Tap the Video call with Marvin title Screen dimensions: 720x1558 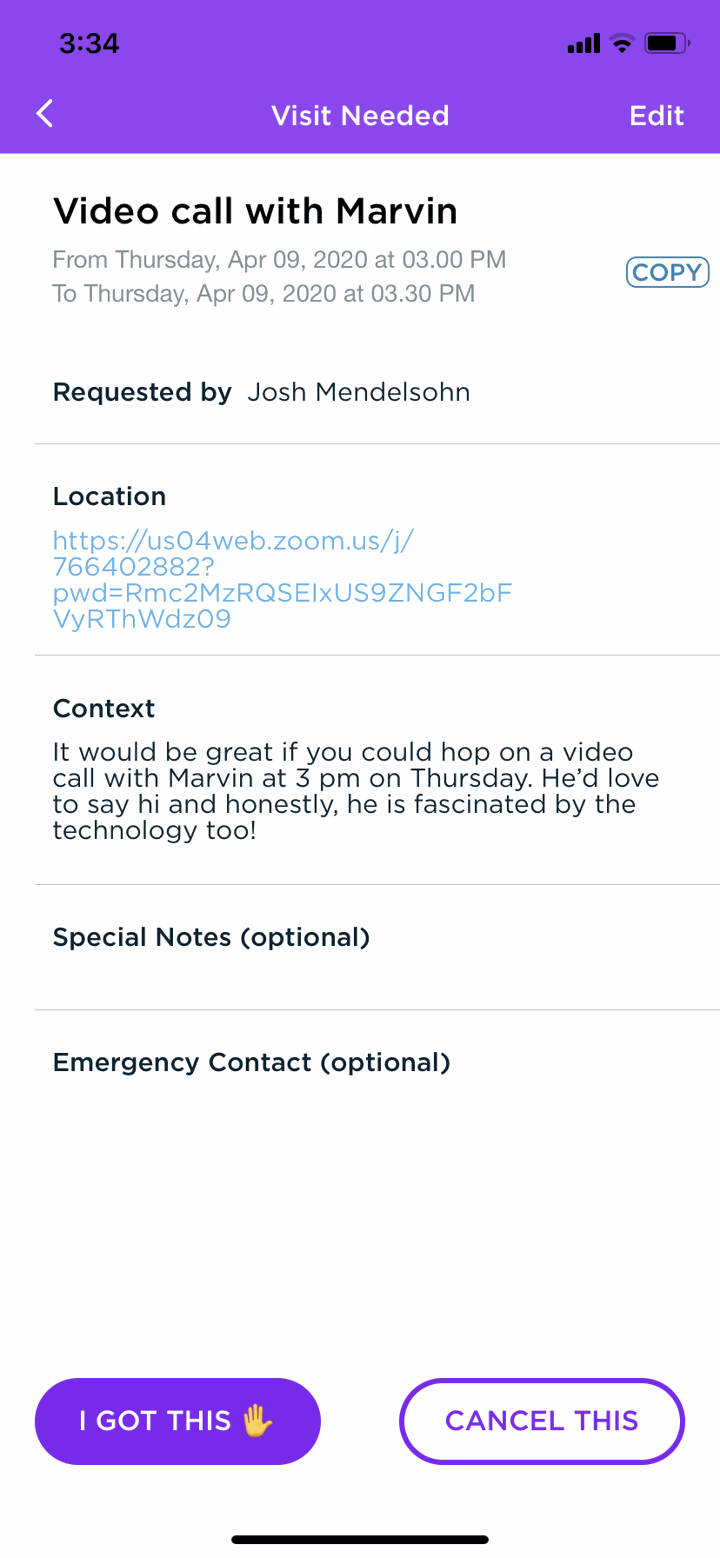point(255,211)
